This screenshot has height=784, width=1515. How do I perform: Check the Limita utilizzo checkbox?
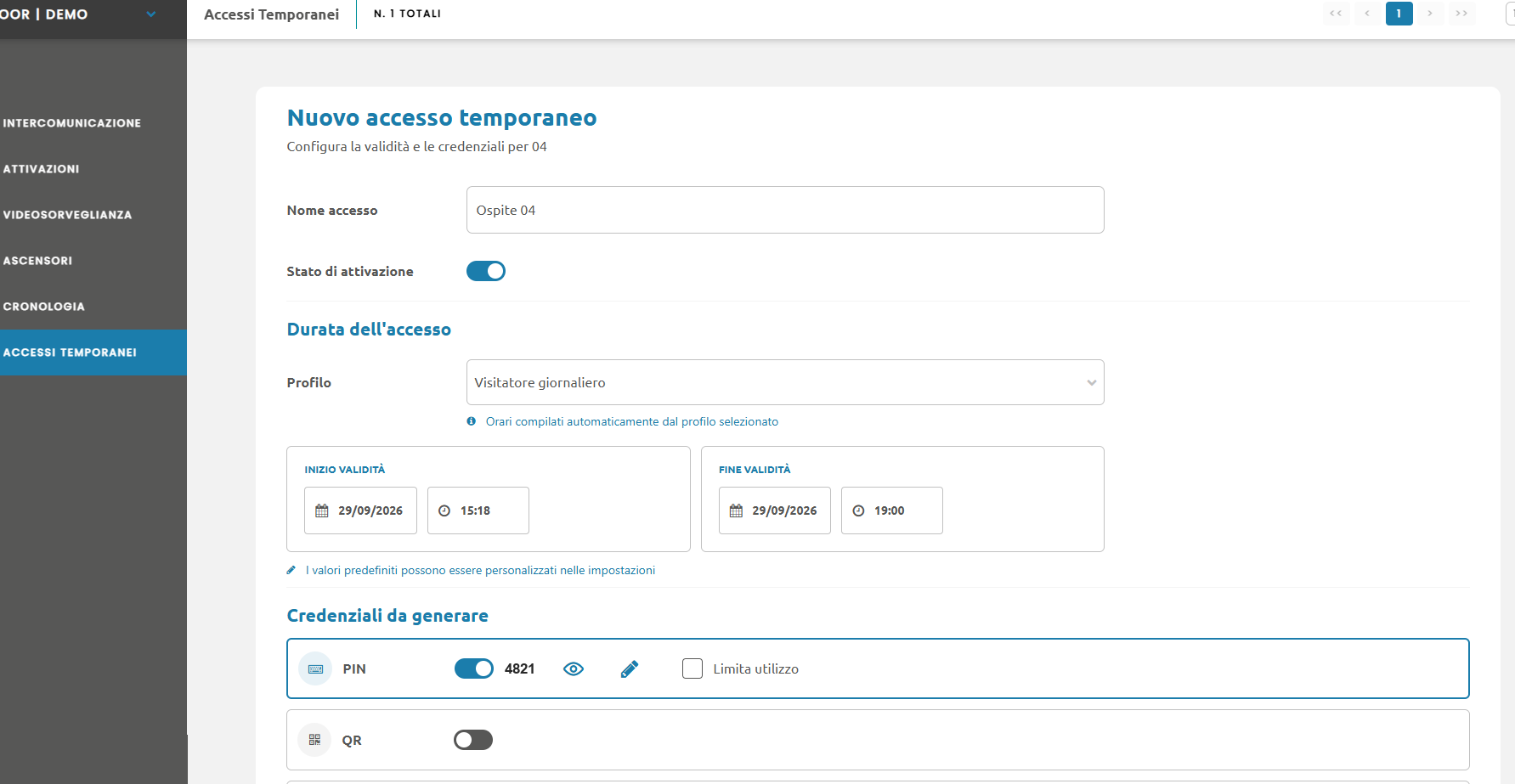pos(692,668)
